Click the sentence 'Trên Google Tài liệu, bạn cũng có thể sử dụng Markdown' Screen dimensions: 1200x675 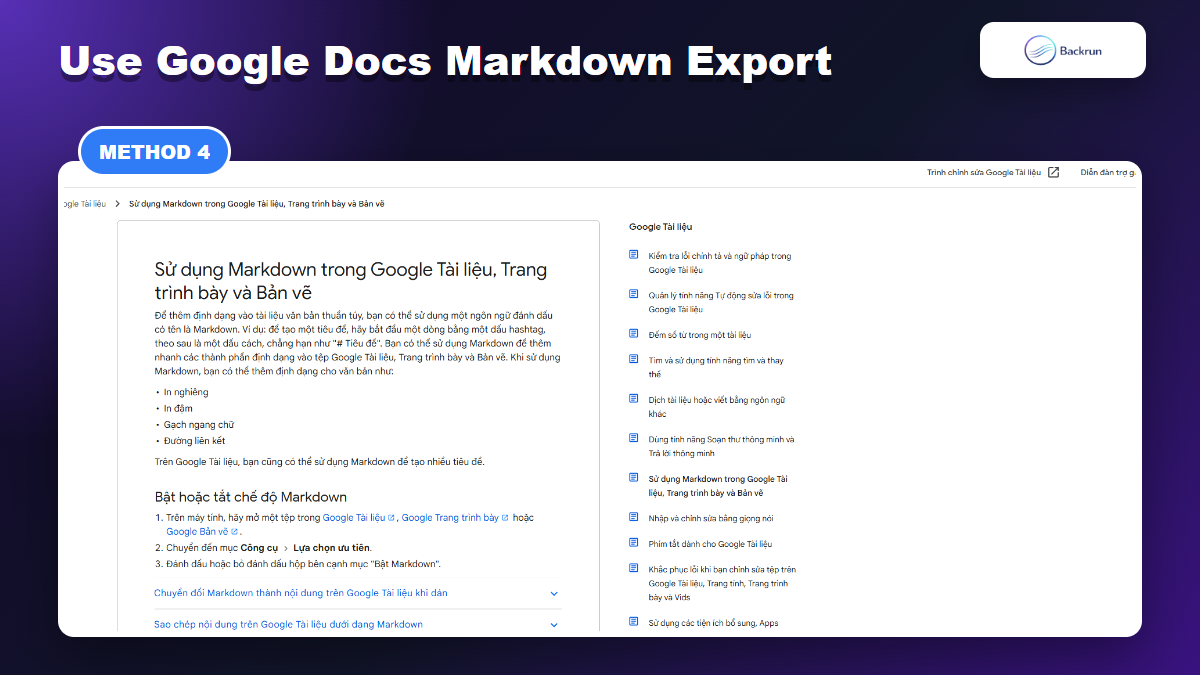tap(319, 462)
